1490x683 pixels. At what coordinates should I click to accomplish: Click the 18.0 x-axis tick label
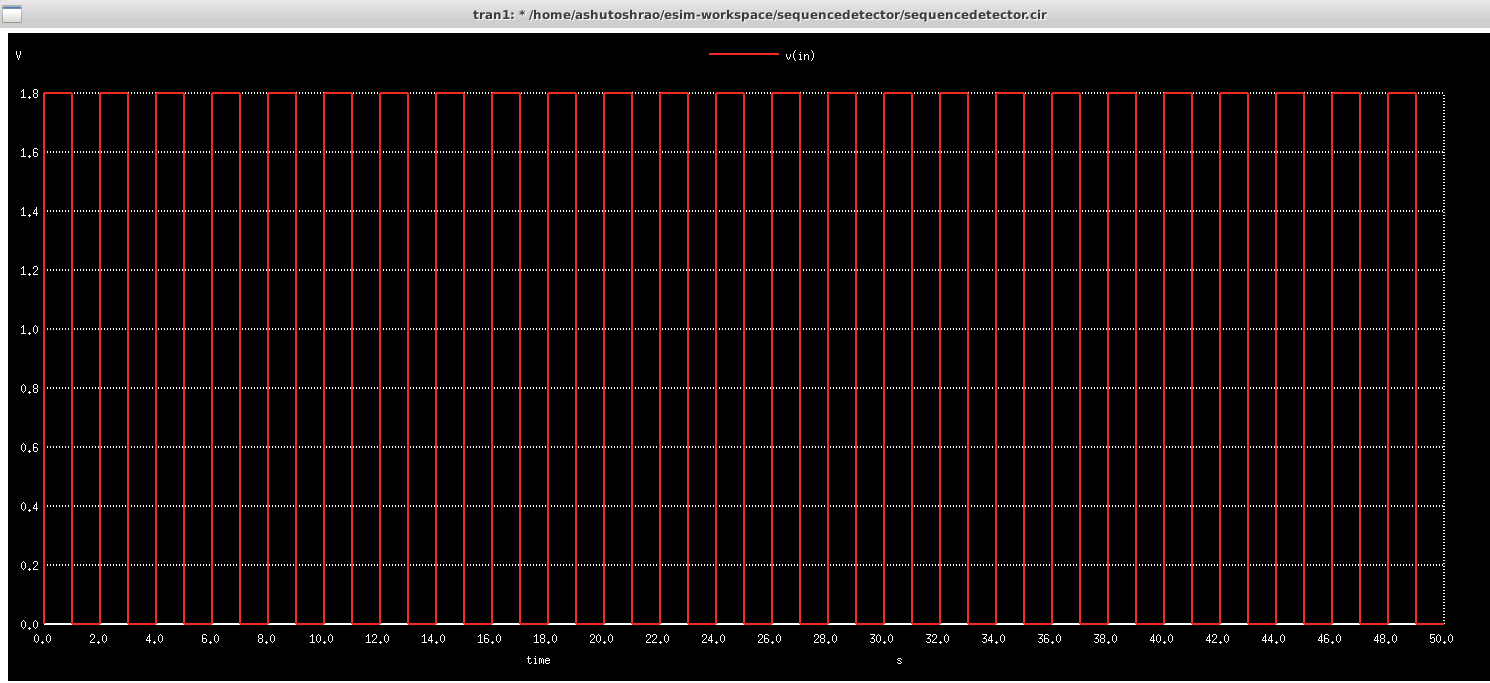[545, 638]
